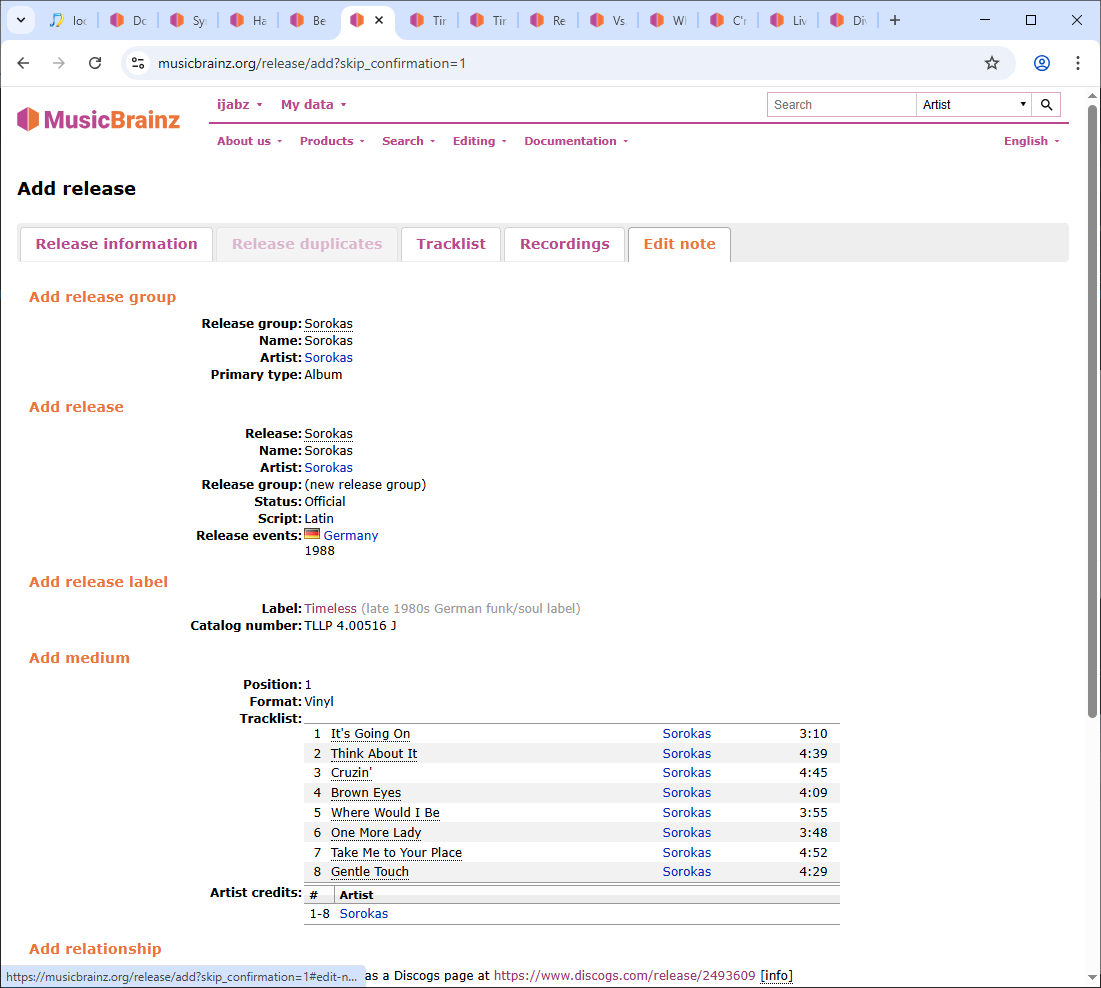Click in the Search input field
This screenshot has width=1101, height=988.
pyautogui.click(x=841, y=105)
